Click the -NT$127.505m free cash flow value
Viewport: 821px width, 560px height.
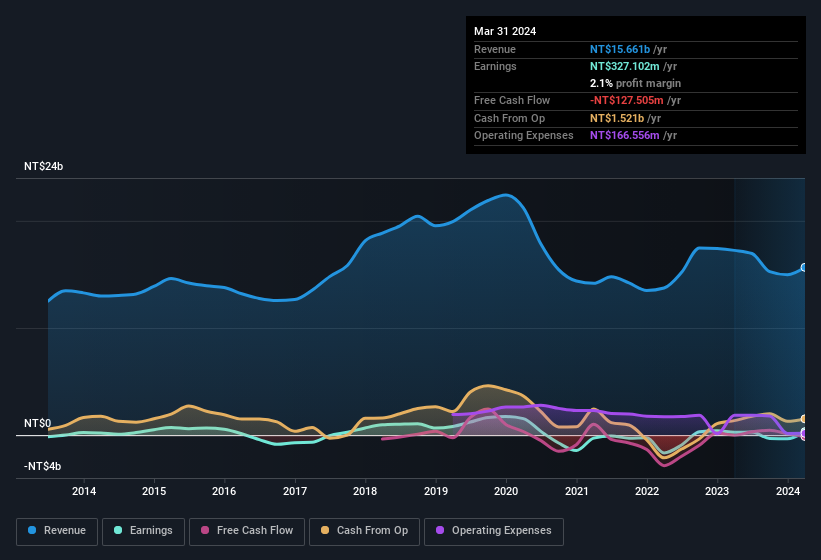tap(627, 100)
